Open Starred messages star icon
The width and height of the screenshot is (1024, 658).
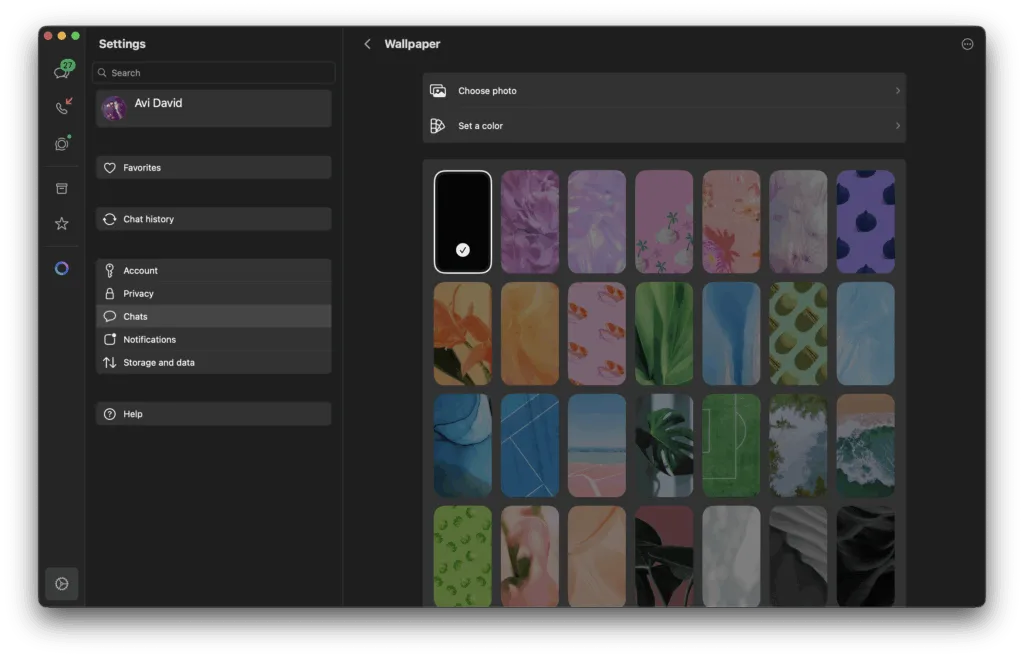[x=61, y=224]
